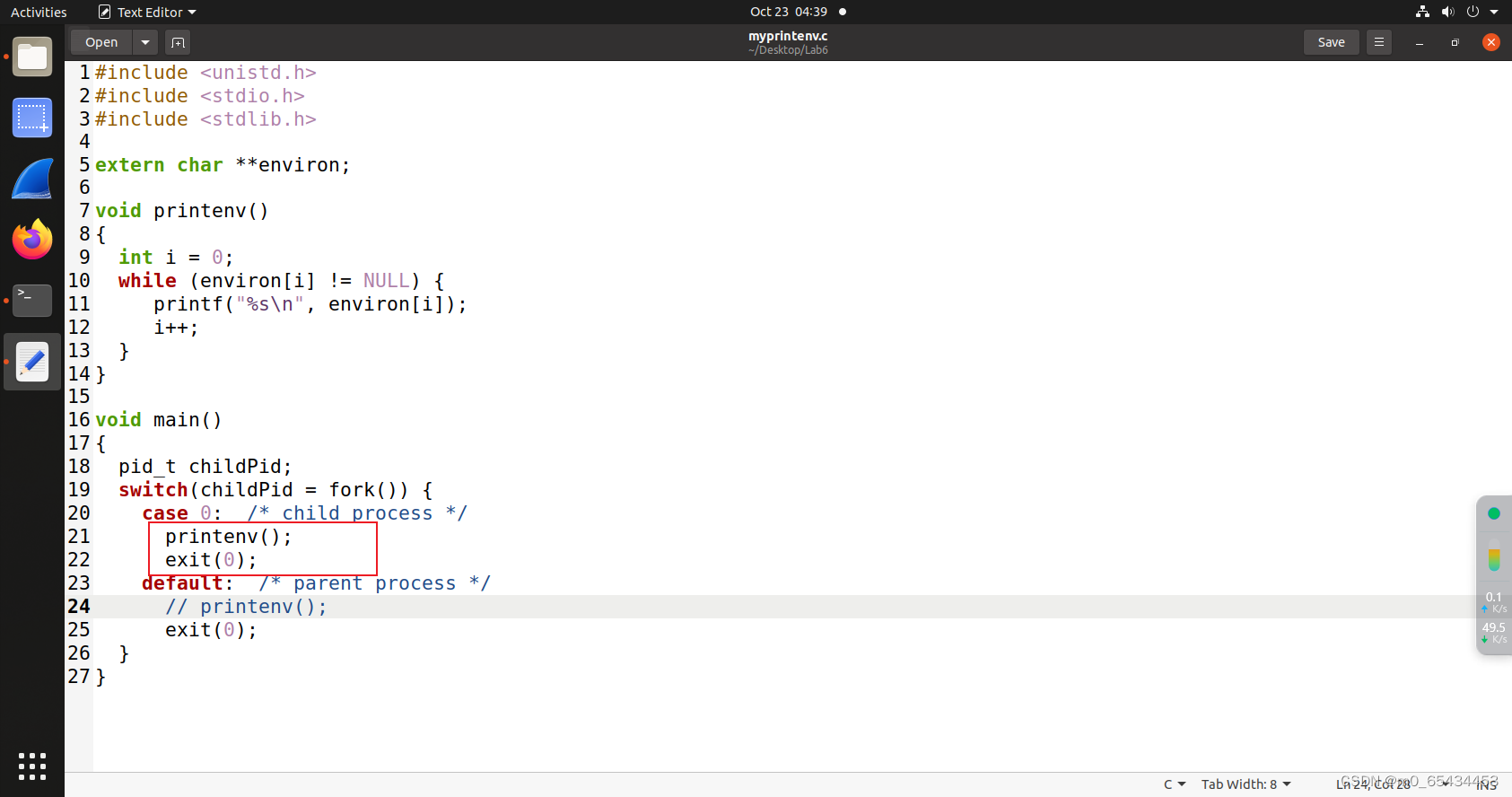This screenshot has height=797, width=1512.
Task: Click line number 27 in the gutter
Action: pos(79,677)
